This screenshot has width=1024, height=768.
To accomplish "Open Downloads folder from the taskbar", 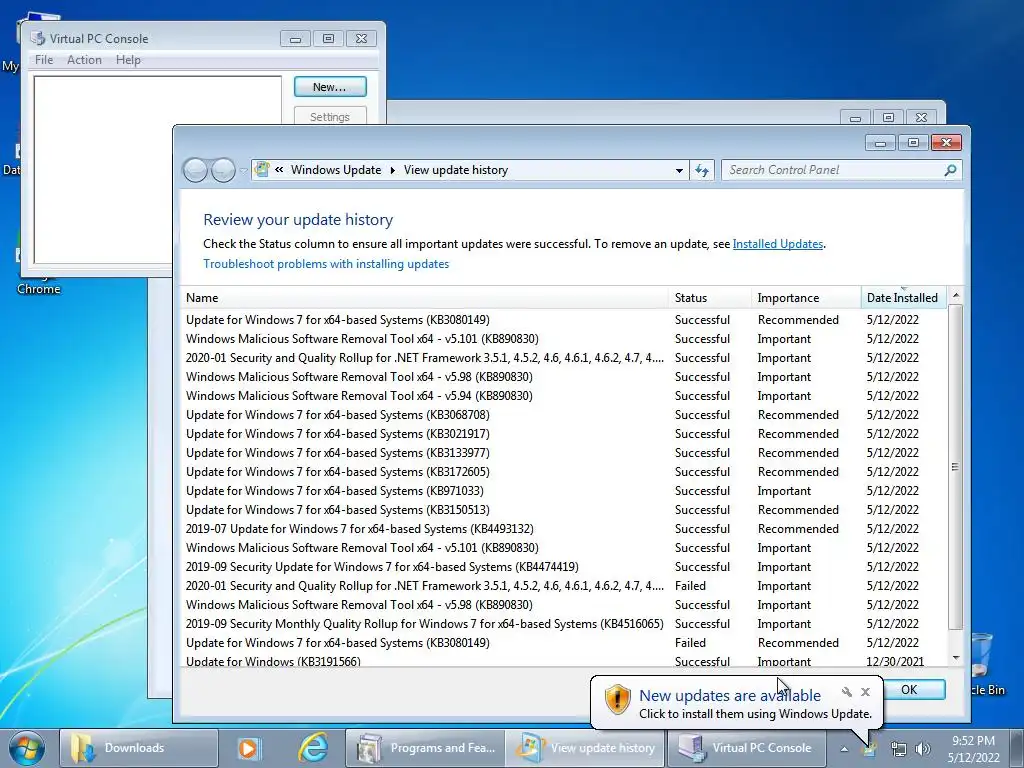I will [138, 748].
